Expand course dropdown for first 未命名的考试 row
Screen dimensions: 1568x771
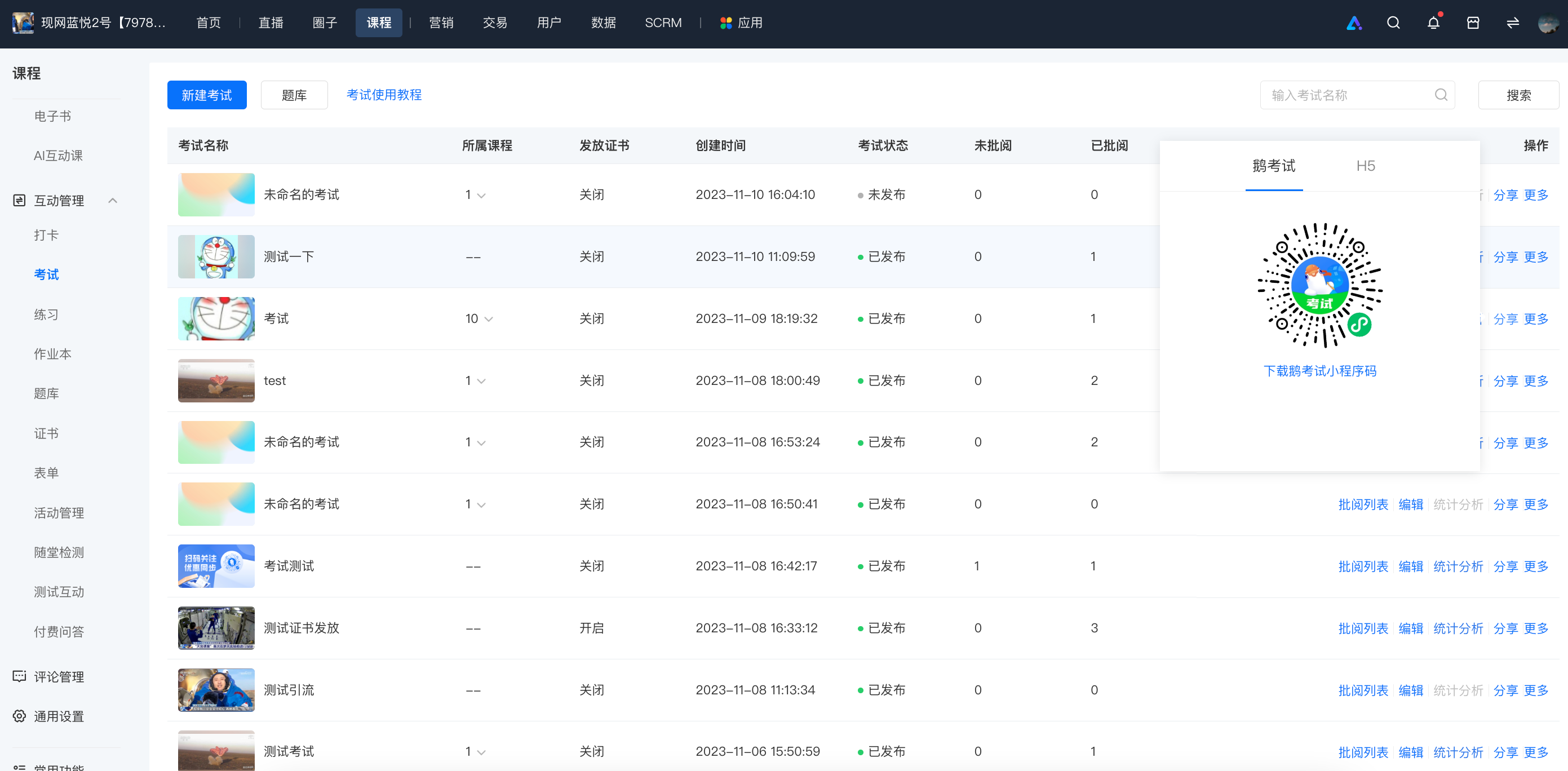pyautogui.click(x=481, y=196)
